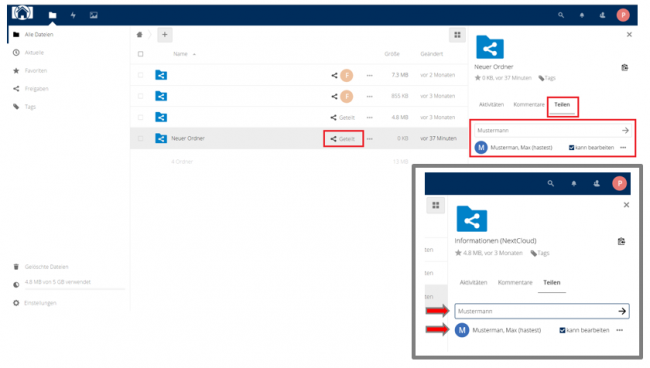Sort files by Name column header
The width and height of the screenshot is (650, 368).
pyautogui.click(x=180, y=54)
